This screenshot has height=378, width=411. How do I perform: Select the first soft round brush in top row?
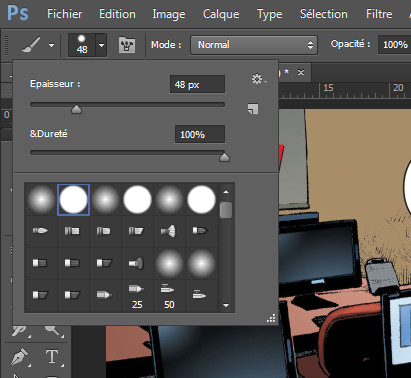coord(41,200)
